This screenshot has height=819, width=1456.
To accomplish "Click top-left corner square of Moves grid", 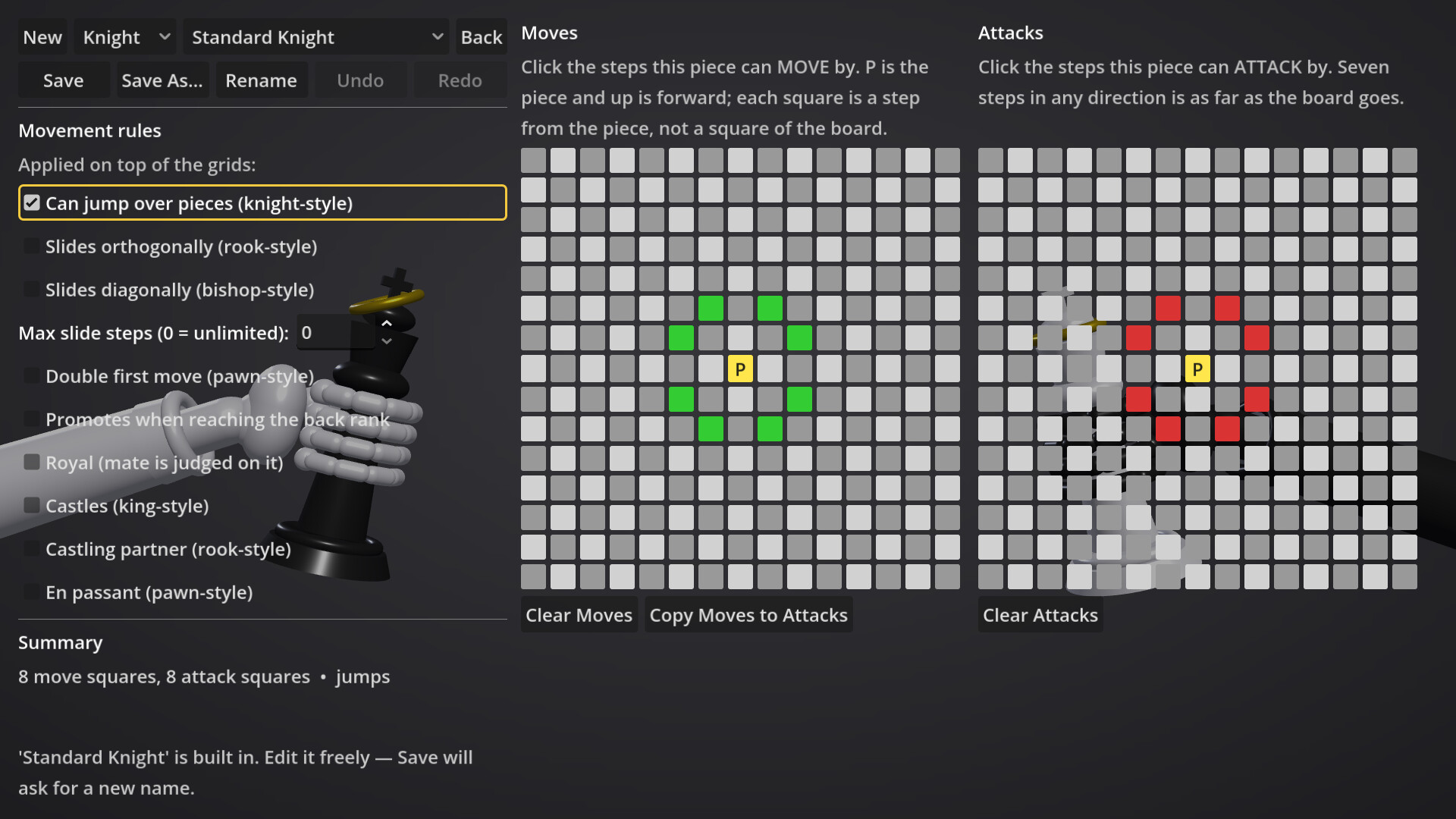I will pos(533,161).
